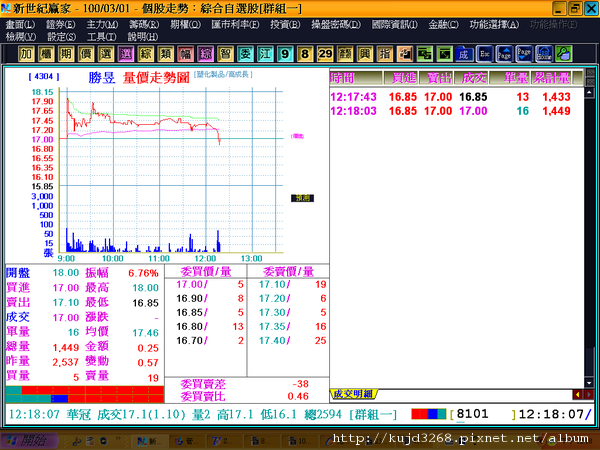This screenshot has width=600, height=450.
Task: Open the 設定(S) menu
Action: coord(61,37)
